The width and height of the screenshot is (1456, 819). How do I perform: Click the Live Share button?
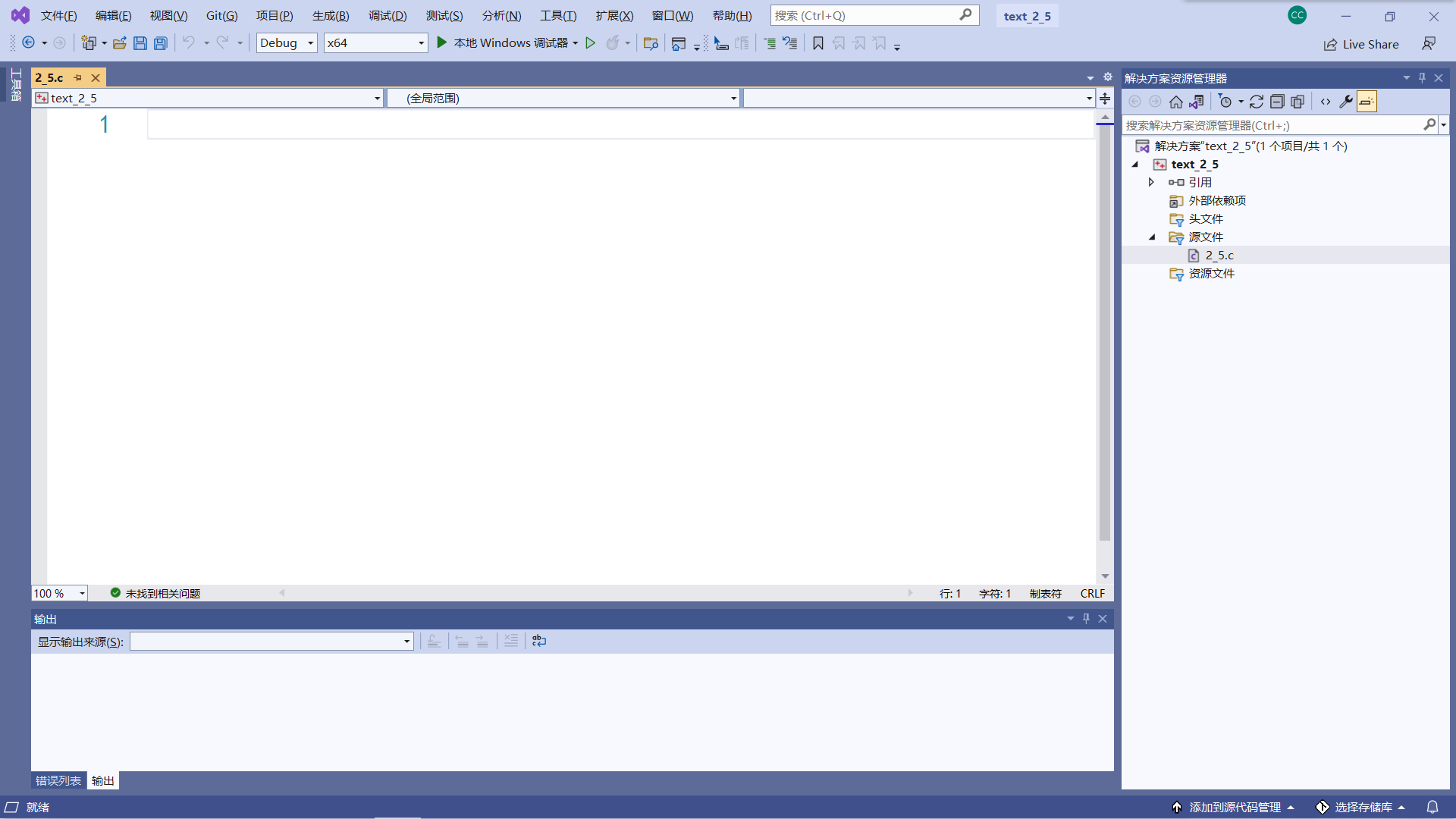tap(1361, 44)
